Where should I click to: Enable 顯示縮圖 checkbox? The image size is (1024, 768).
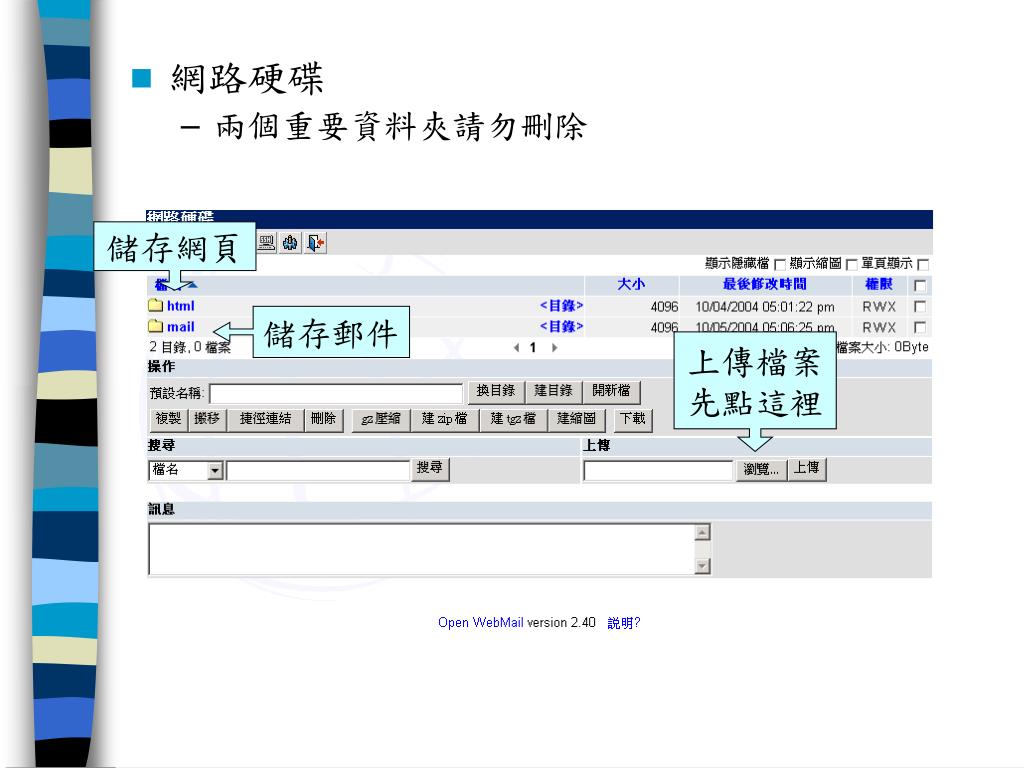[x=851, y=264]
